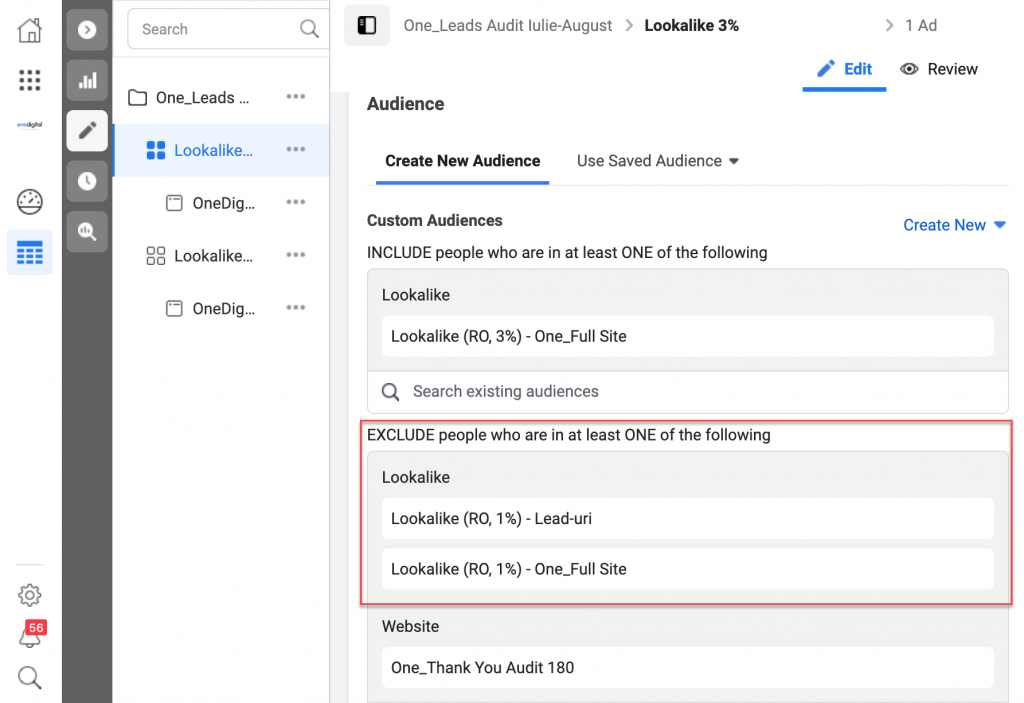Switch to the Review tab
Viewport: 1024px width, 703px height.
tap(938, 68)
